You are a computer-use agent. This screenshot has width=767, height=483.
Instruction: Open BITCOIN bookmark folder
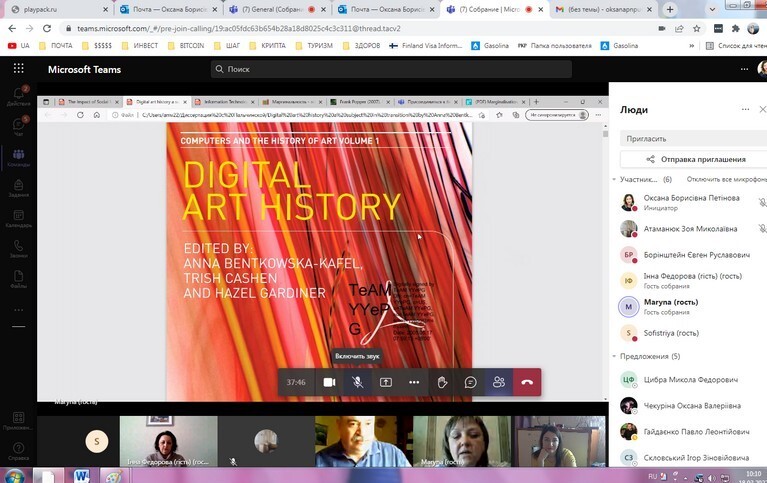(x=186, y=46)
